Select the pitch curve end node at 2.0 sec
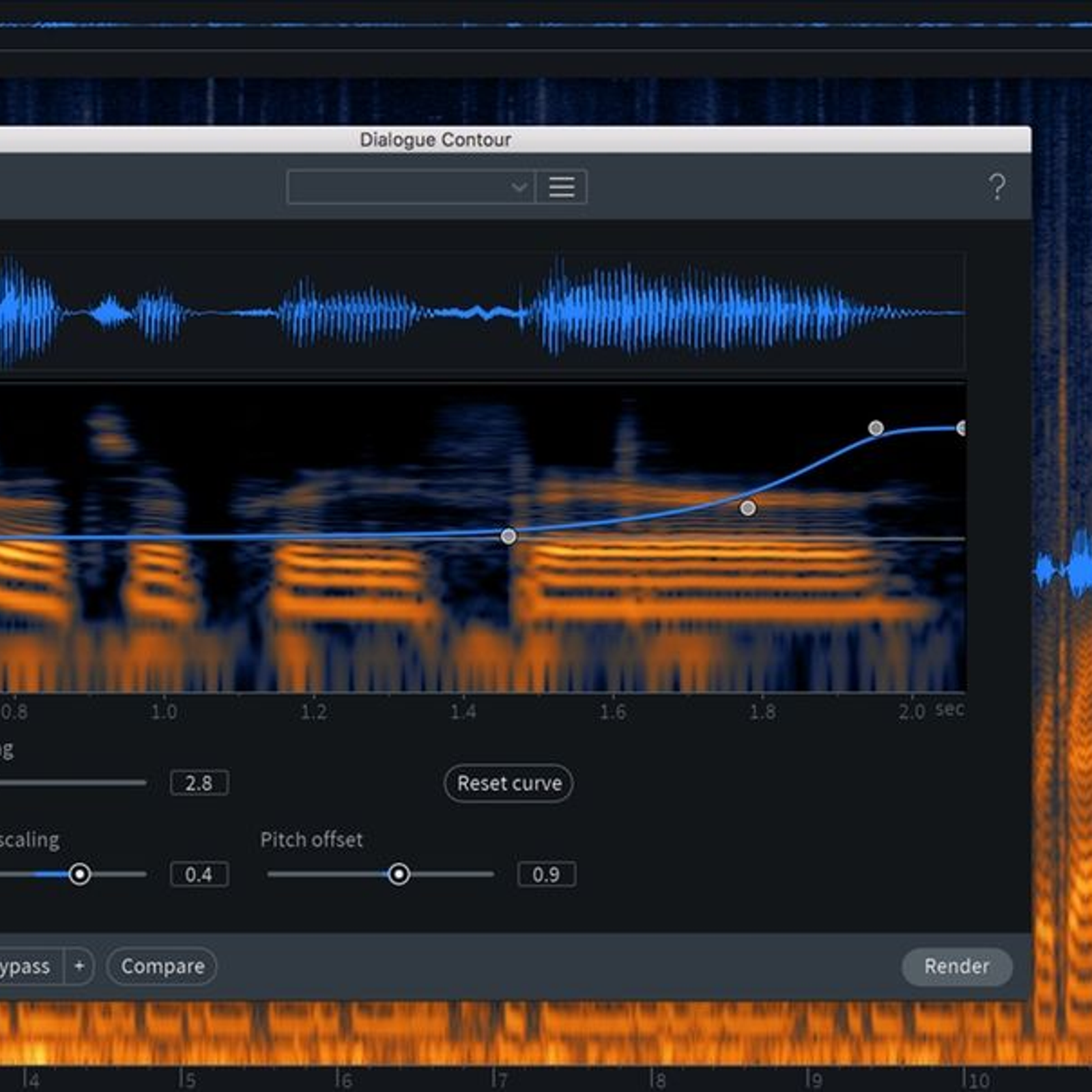 pyautogui.click(x=961, y=428)
